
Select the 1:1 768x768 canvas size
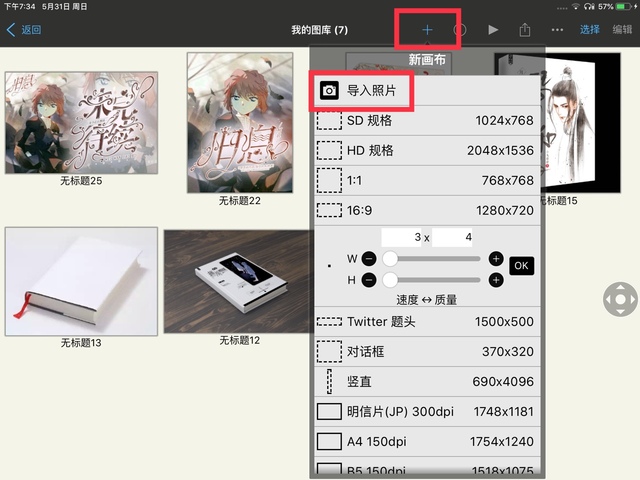[x=425, y=181]
